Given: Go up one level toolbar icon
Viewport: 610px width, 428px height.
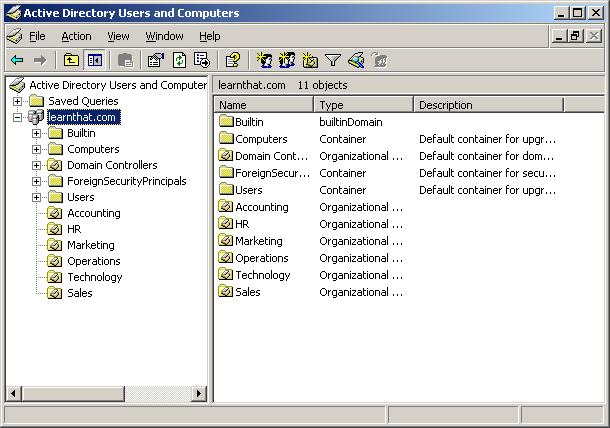Looking at the screenshot, I should [x=71, y=60].
